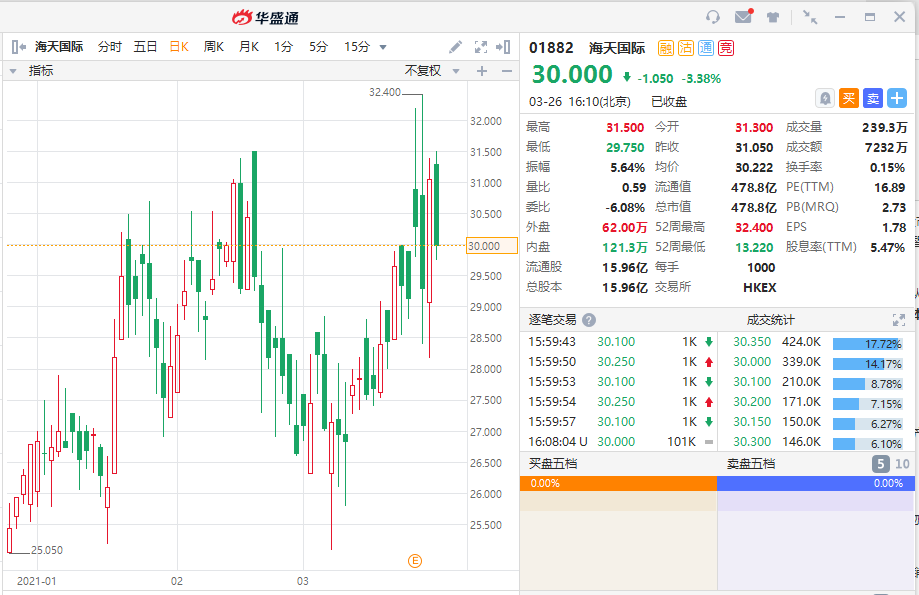
Task: Open skin theme shirt icon
Action: click(773, 17)
